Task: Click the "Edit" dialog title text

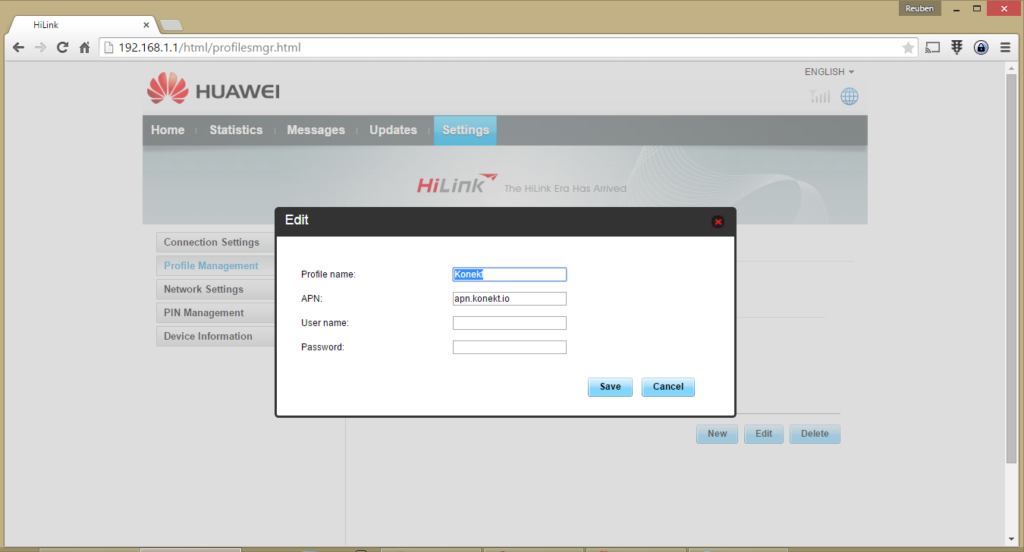Action: 296,220
